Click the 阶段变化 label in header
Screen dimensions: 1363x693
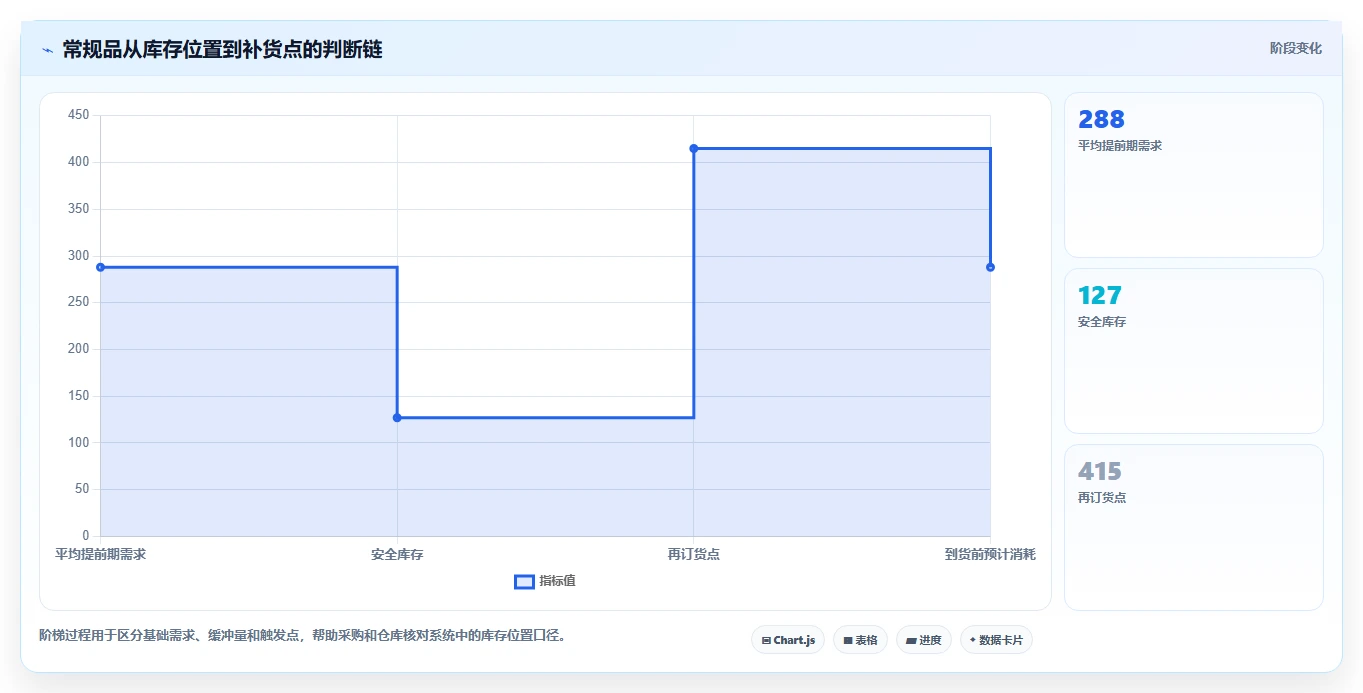[1295, 48]
